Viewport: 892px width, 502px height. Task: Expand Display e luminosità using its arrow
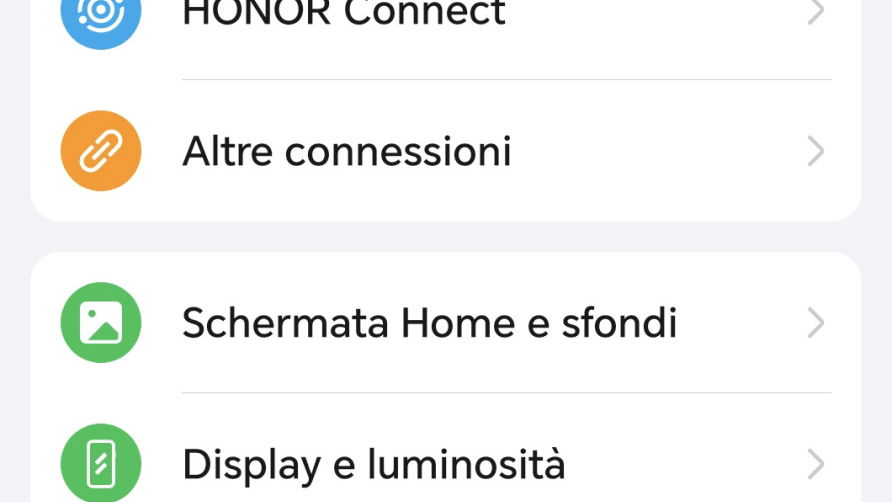[816, 465]
